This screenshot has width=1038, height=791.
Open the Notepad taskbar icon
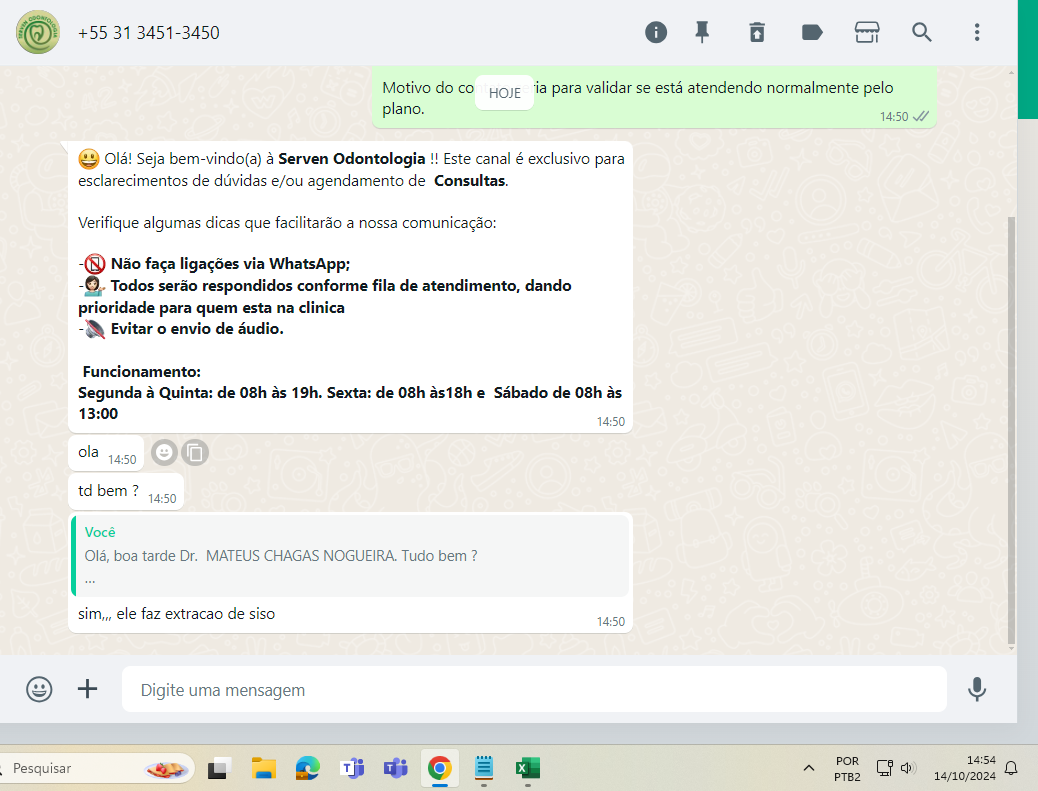(x=484, y=768)
